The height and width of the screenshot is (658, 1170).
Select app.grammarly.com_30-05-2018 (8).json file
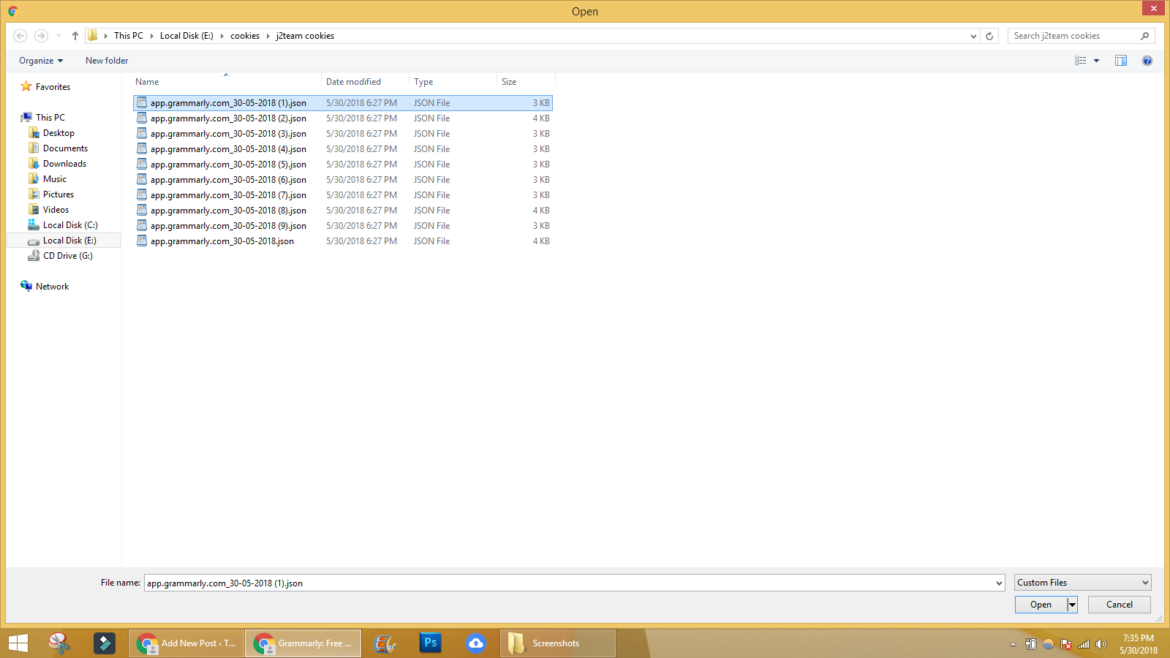point(343,210)
